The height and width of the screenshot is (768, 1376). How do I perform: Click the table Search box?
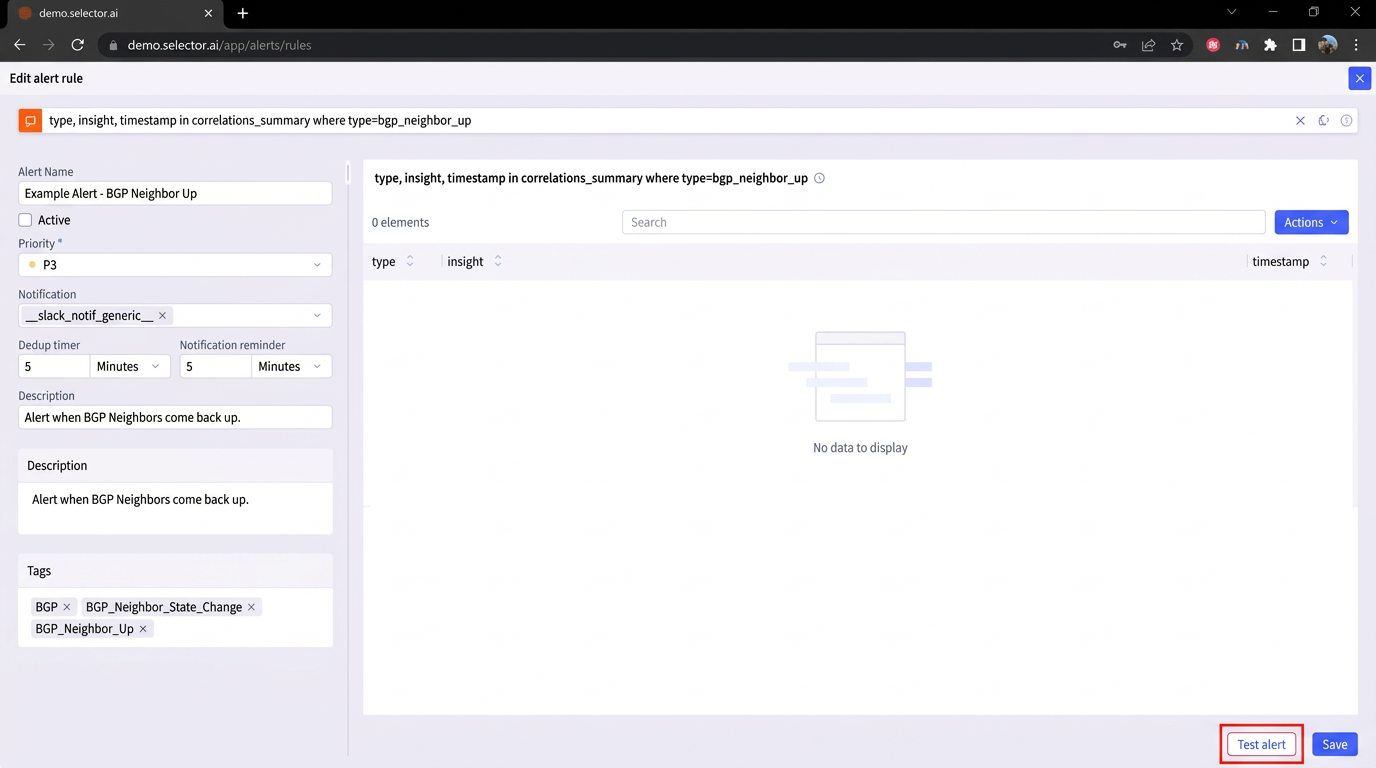(943, 222)
